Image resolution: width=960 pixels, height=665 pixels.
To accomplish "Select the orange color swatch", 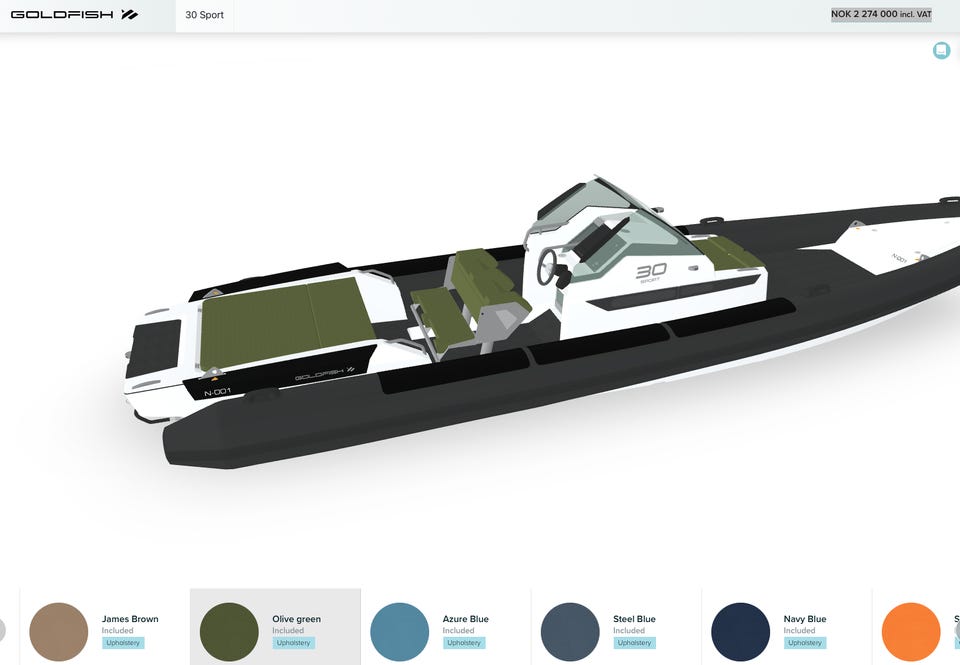I will (911, 631).
